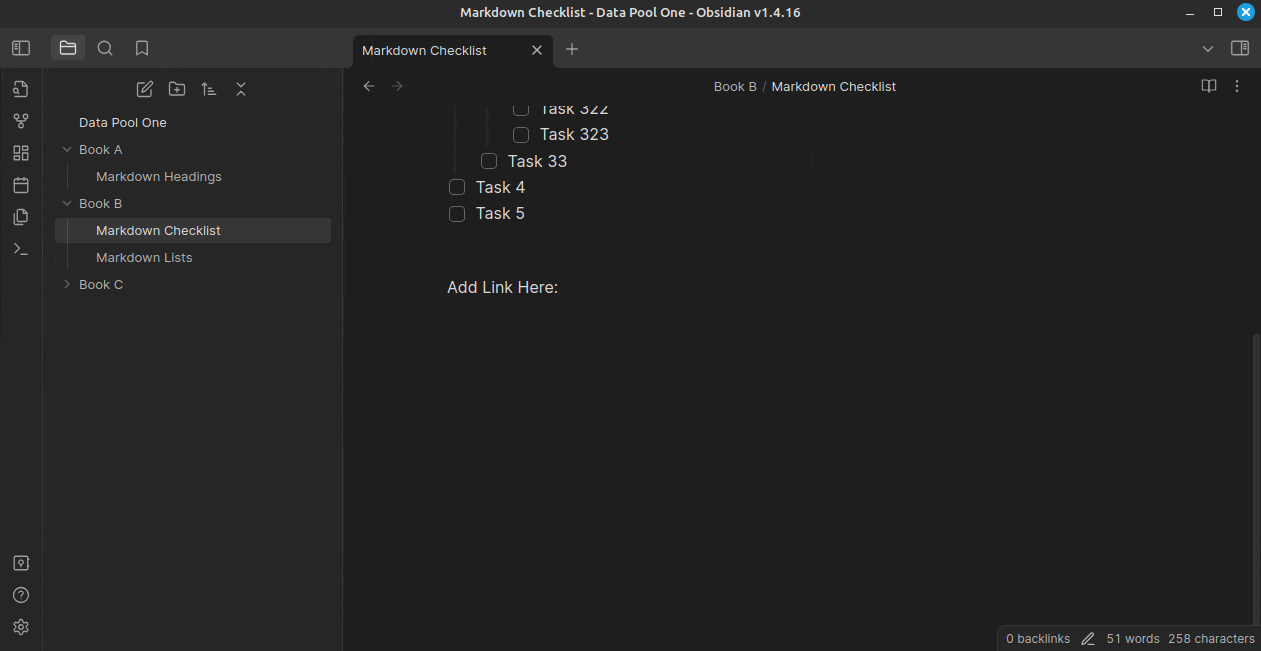Check the Task 4 checkbox
Viewport: 1261px width, 651px height.
457,187
